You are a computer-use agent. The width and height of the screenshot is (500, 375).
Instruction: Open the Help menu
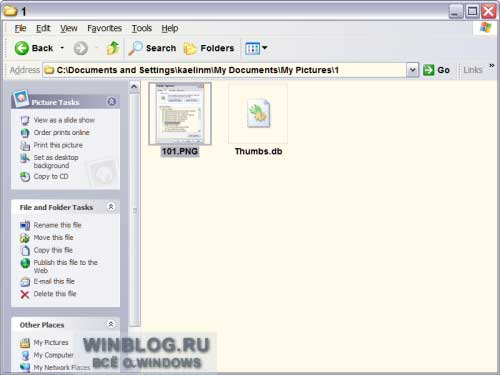(x=170, y=28)
